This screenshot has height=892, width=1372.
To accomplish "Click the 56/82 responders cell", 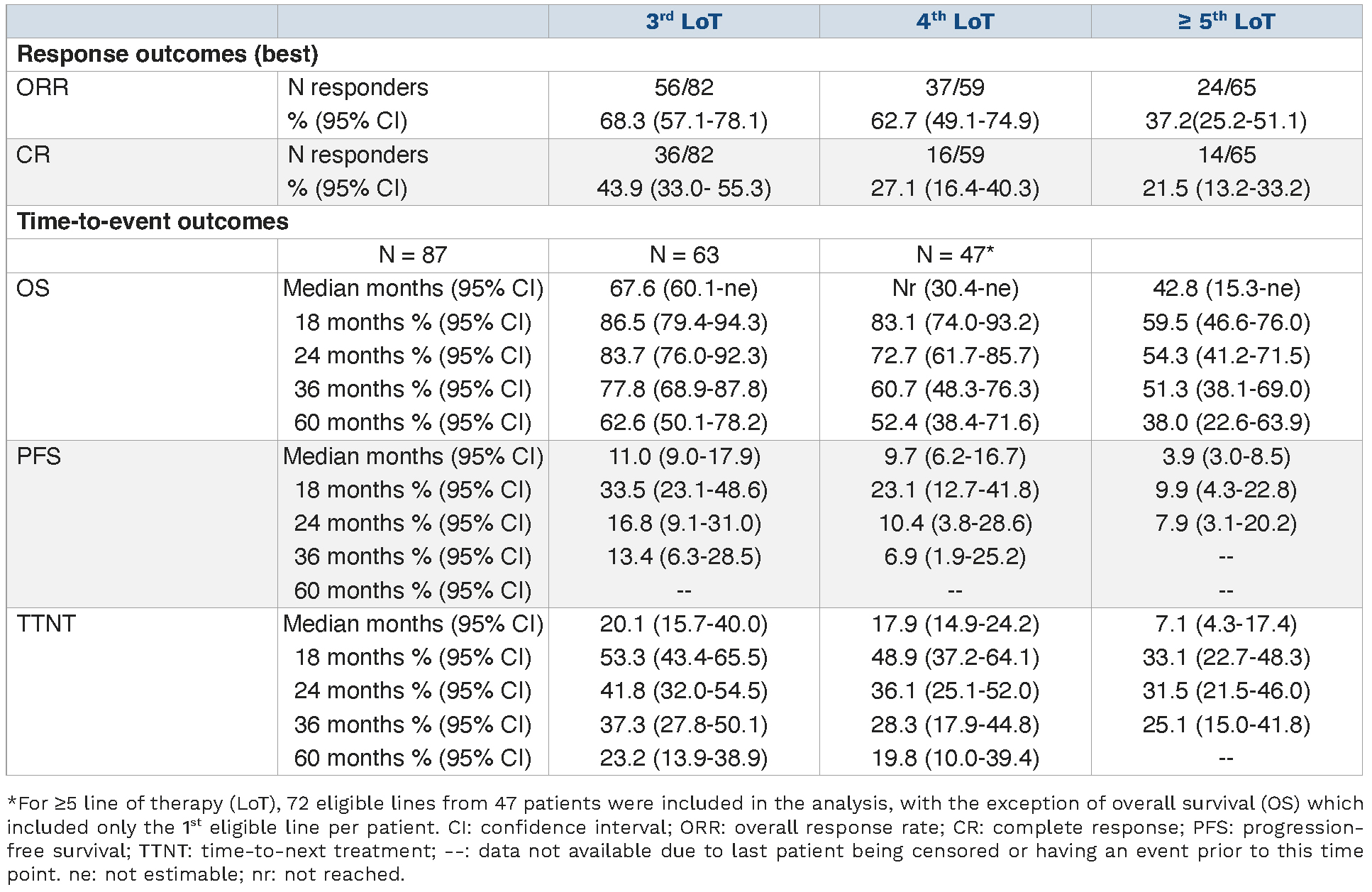I will (x=683, y=87).
